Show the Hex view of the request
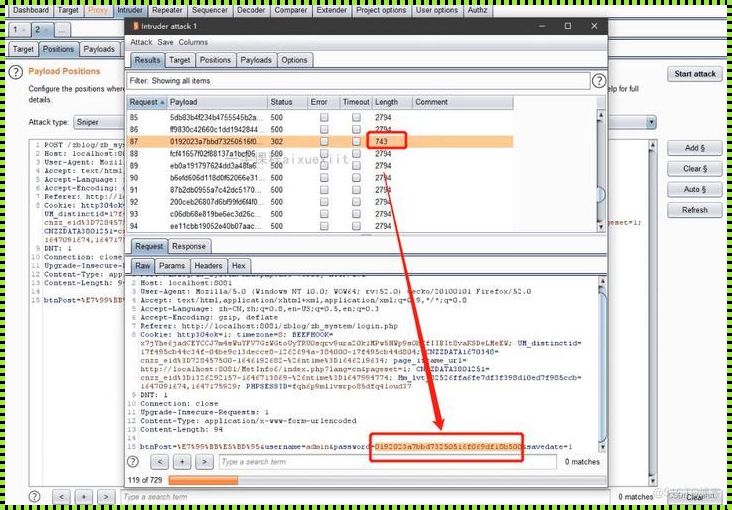 click(239, 266)
